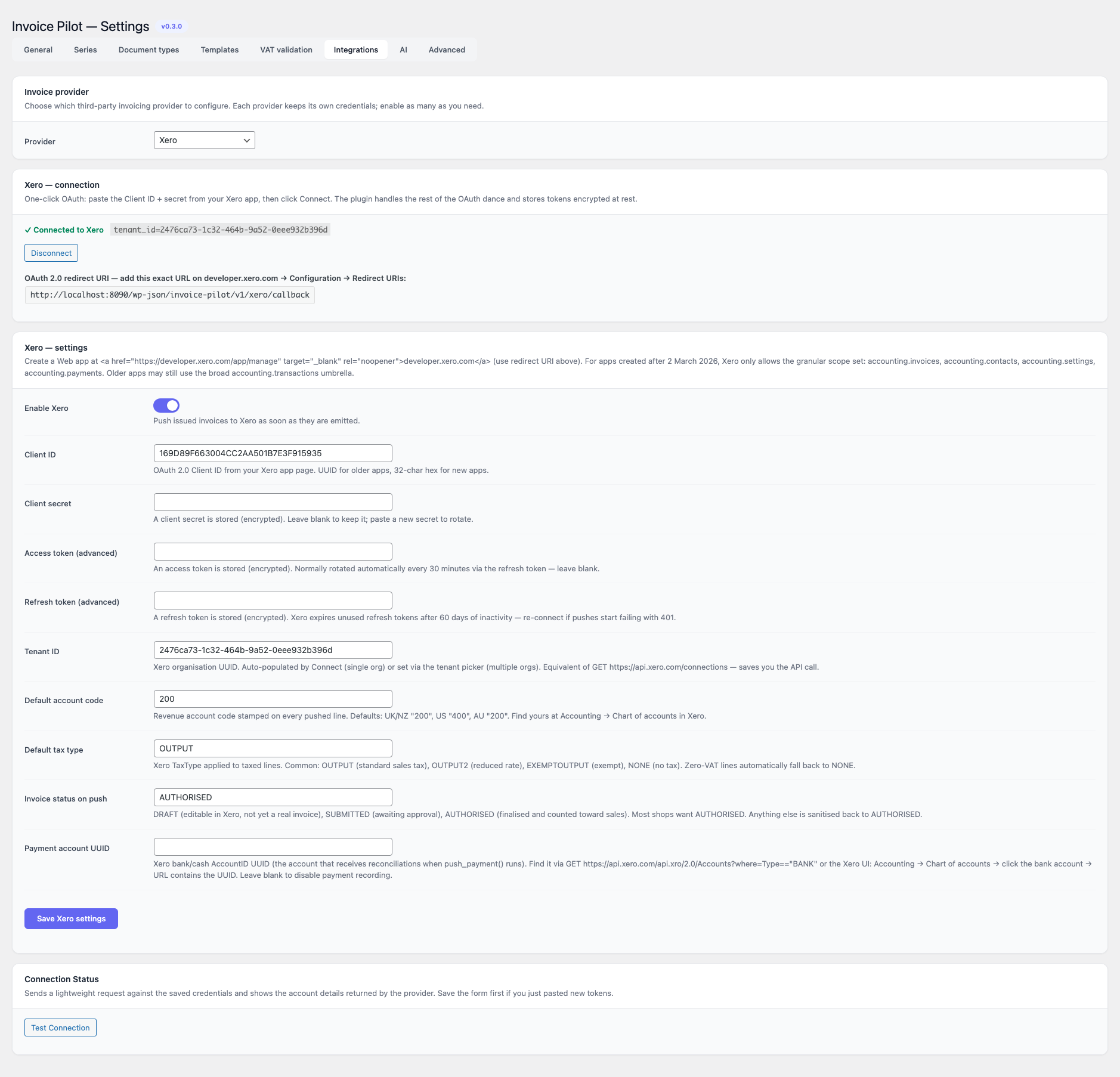This screenshot has height=1077, width=1120.
Task: Click the Connected to Xero status
Action: (x=64, y=230)
